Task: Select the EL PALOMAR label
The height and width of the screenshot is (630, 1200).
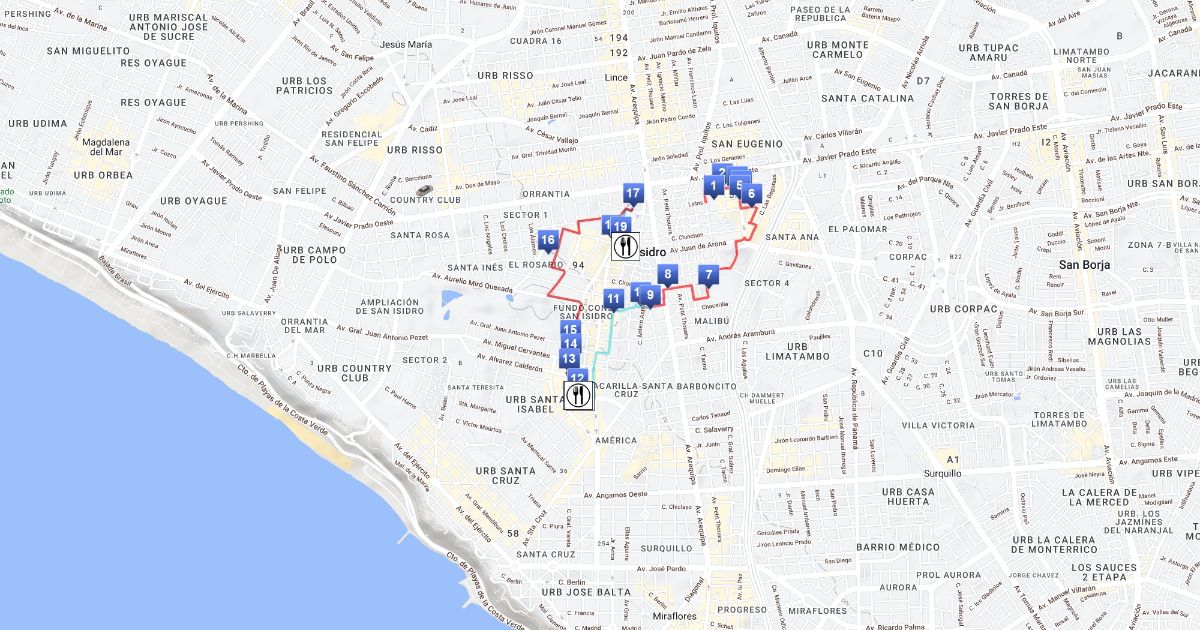Action: [x=860, y=229]
